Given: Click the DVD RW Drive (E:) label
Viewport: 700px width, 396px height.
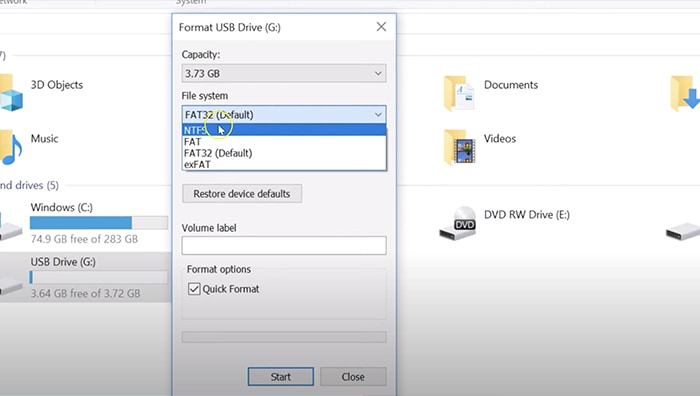Looking at the screenshot, I should (527, 215).
